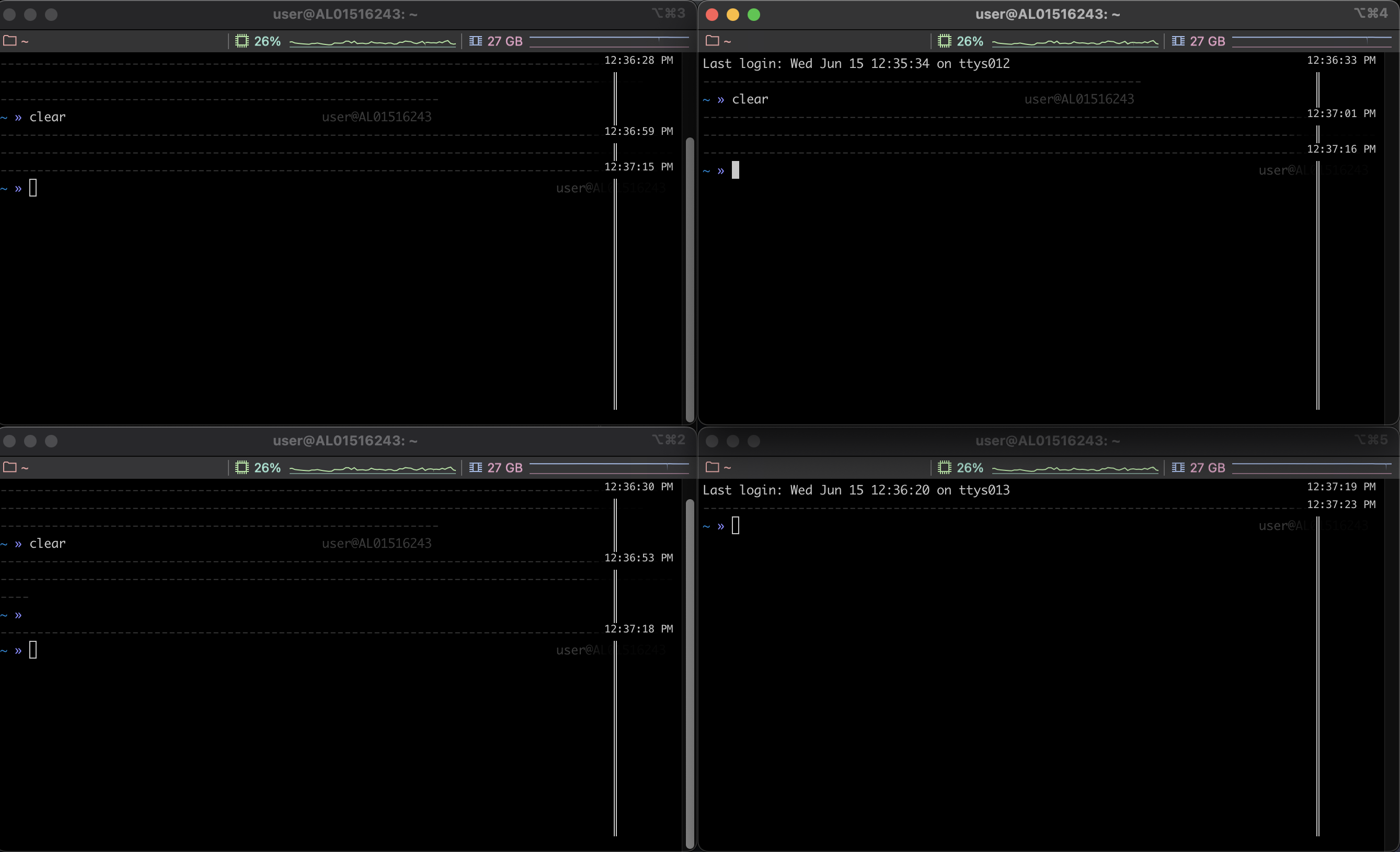Click the CPU chip icon in top-right terminal
The width and height of the screenshot is (1400, 852).
coord(944,41)
